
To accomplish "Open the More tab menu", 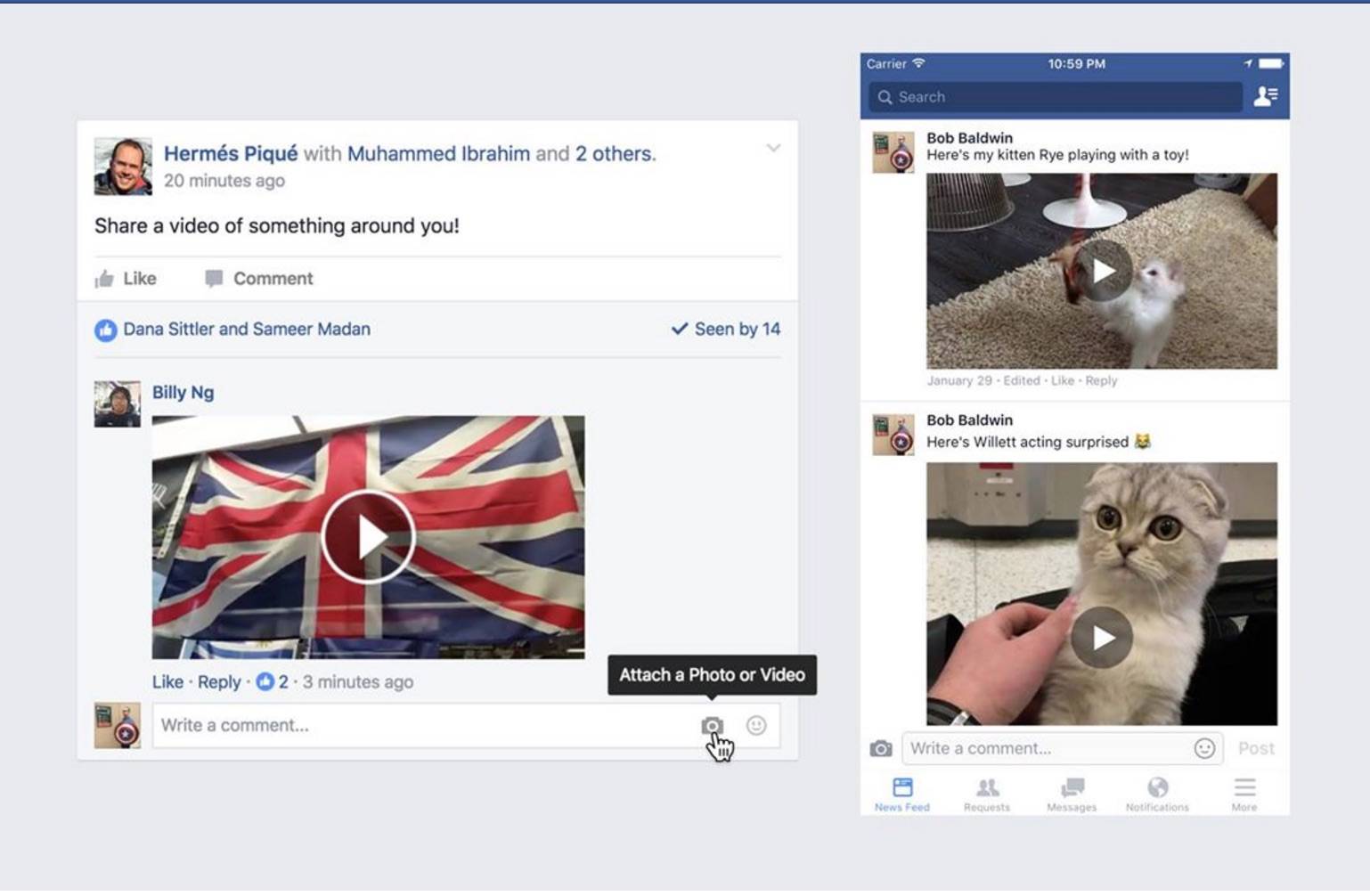I will [1244, 794].
